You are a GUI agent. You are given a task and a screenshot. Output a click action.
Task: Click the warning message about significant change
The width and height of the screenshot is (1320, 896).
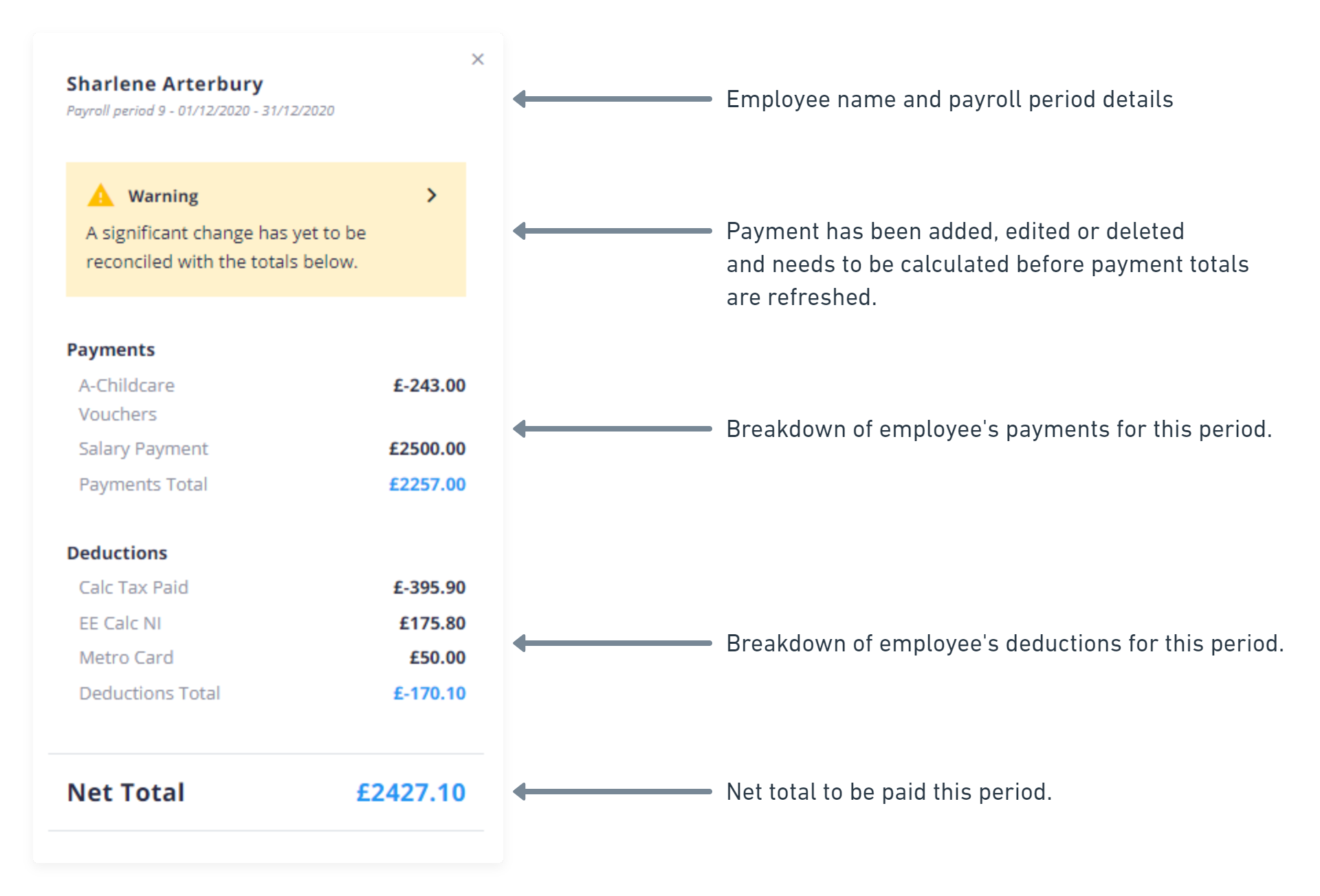click(x=225, y=247)
